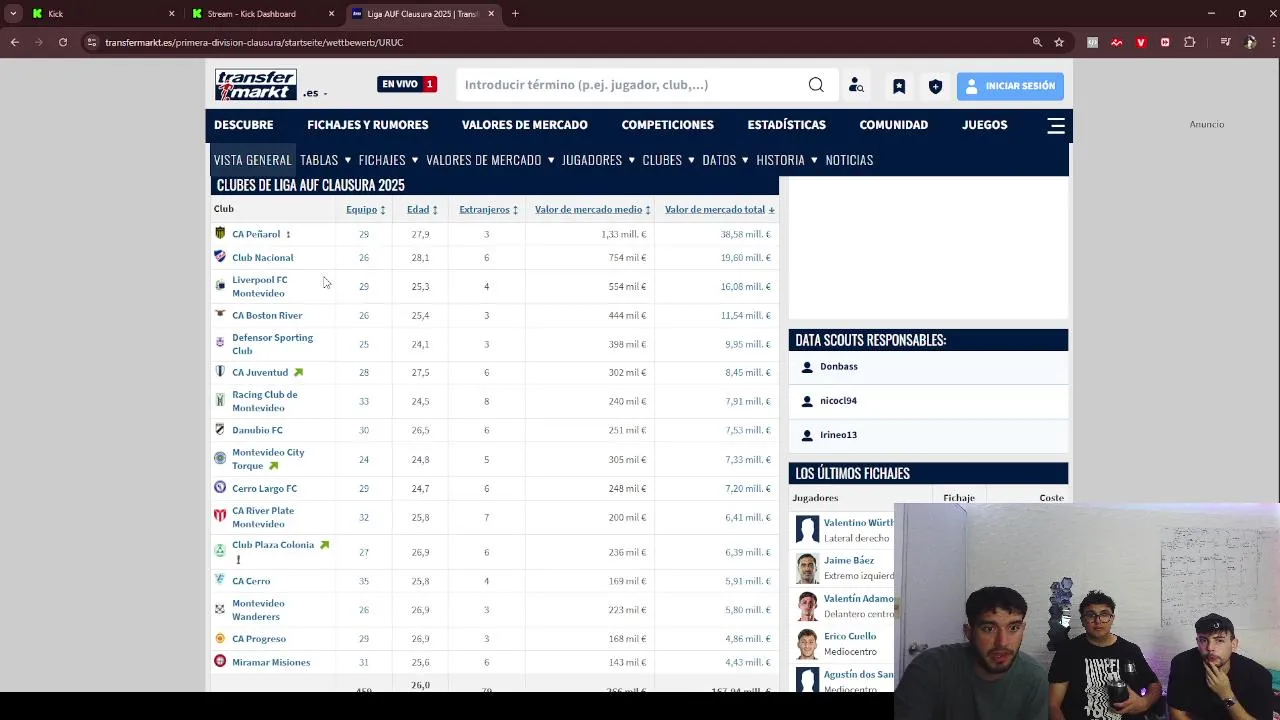Click the Danubio FC crest icon
Screen dimensions: 1280x720
[220, 430]
